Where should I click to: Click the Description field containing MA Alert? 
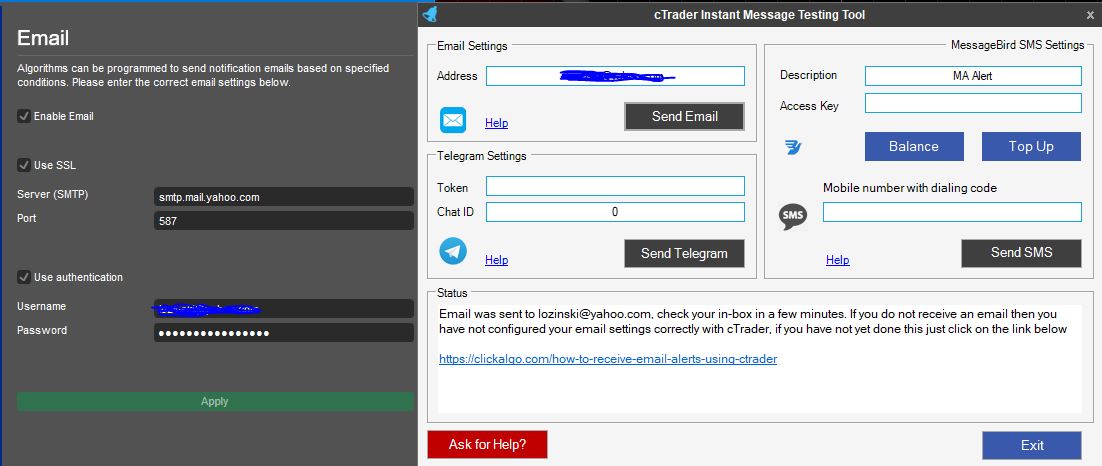click(x=973, y=76)
